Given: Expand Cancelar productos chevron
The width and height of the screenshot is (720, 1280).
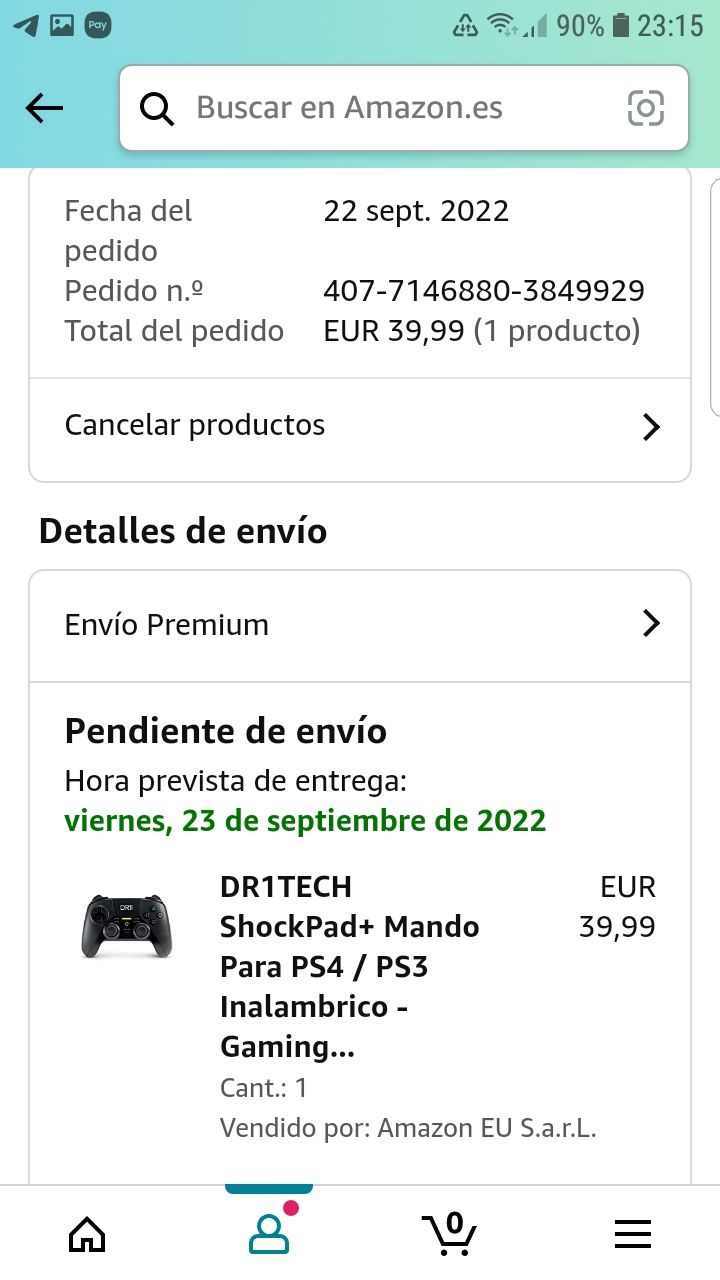Looking at the screenshot, I should click(x=651, y=427).
